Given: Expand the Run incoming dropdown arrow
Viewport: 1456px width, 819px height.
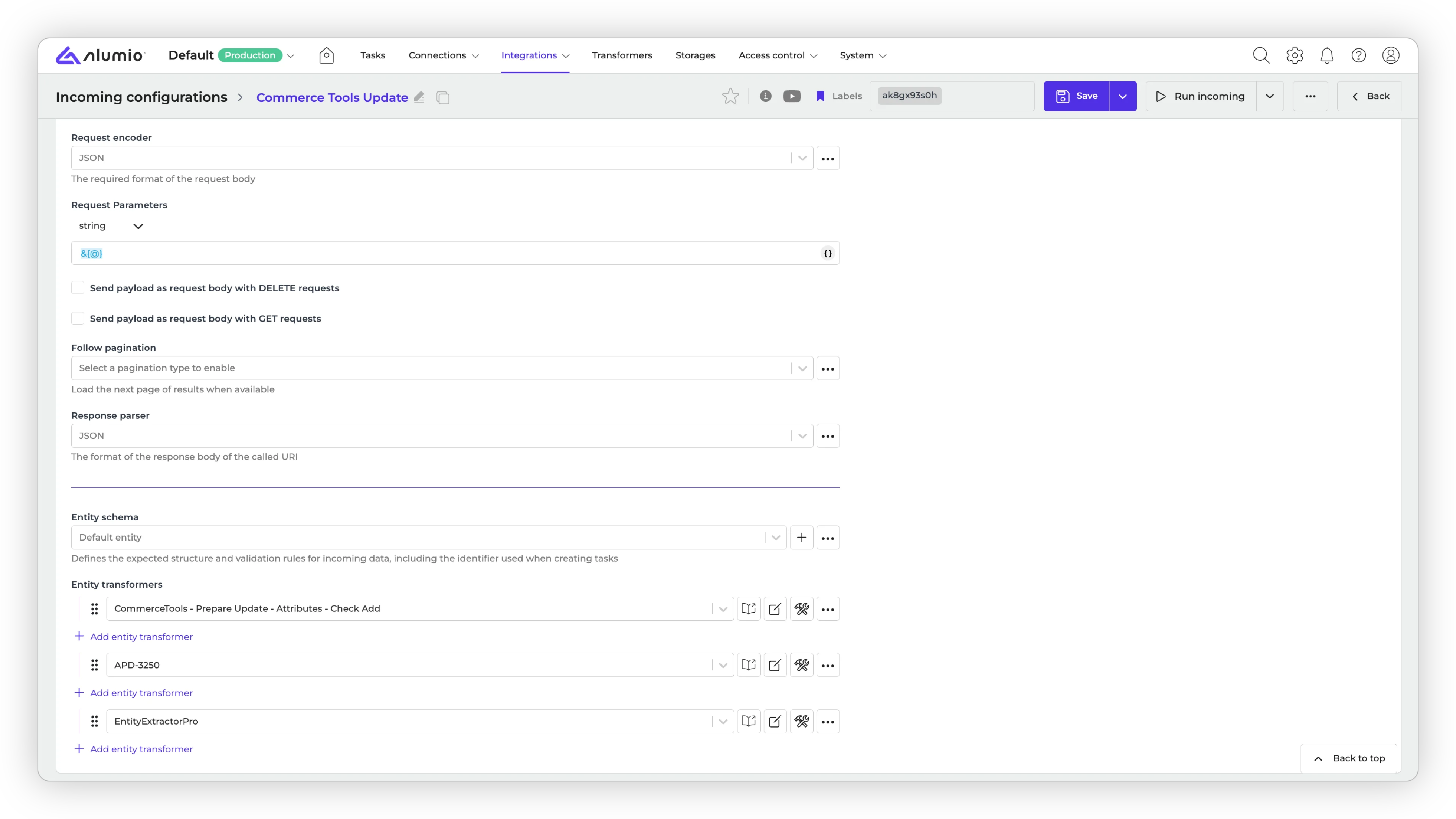Looking at the screenshot, I should (1269, 96).
